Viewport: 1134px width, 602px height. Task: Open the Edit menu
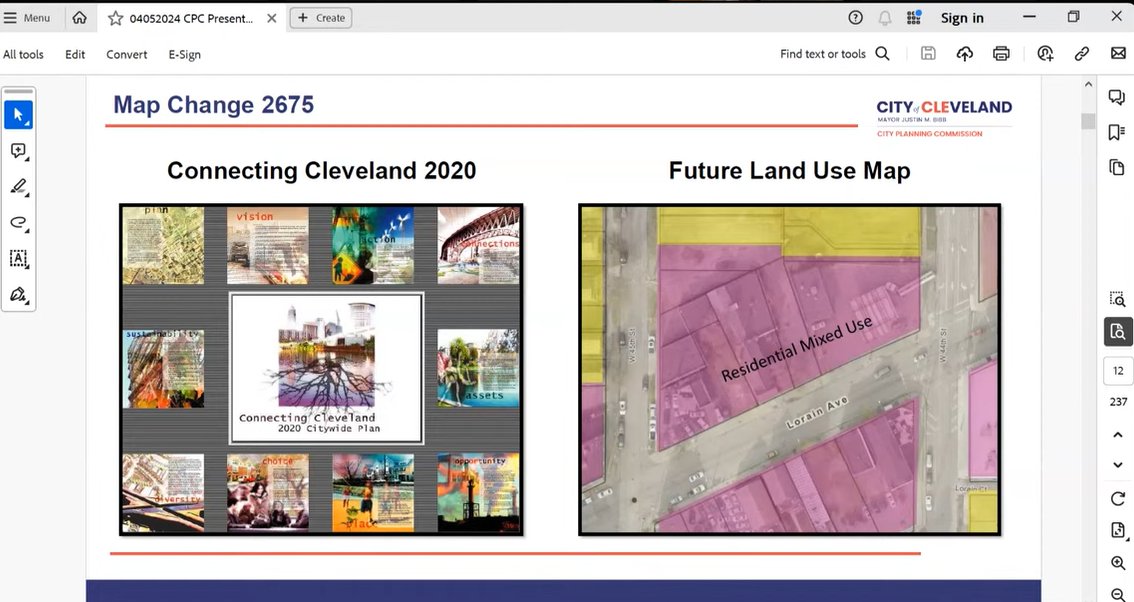[x=75, y=54]
